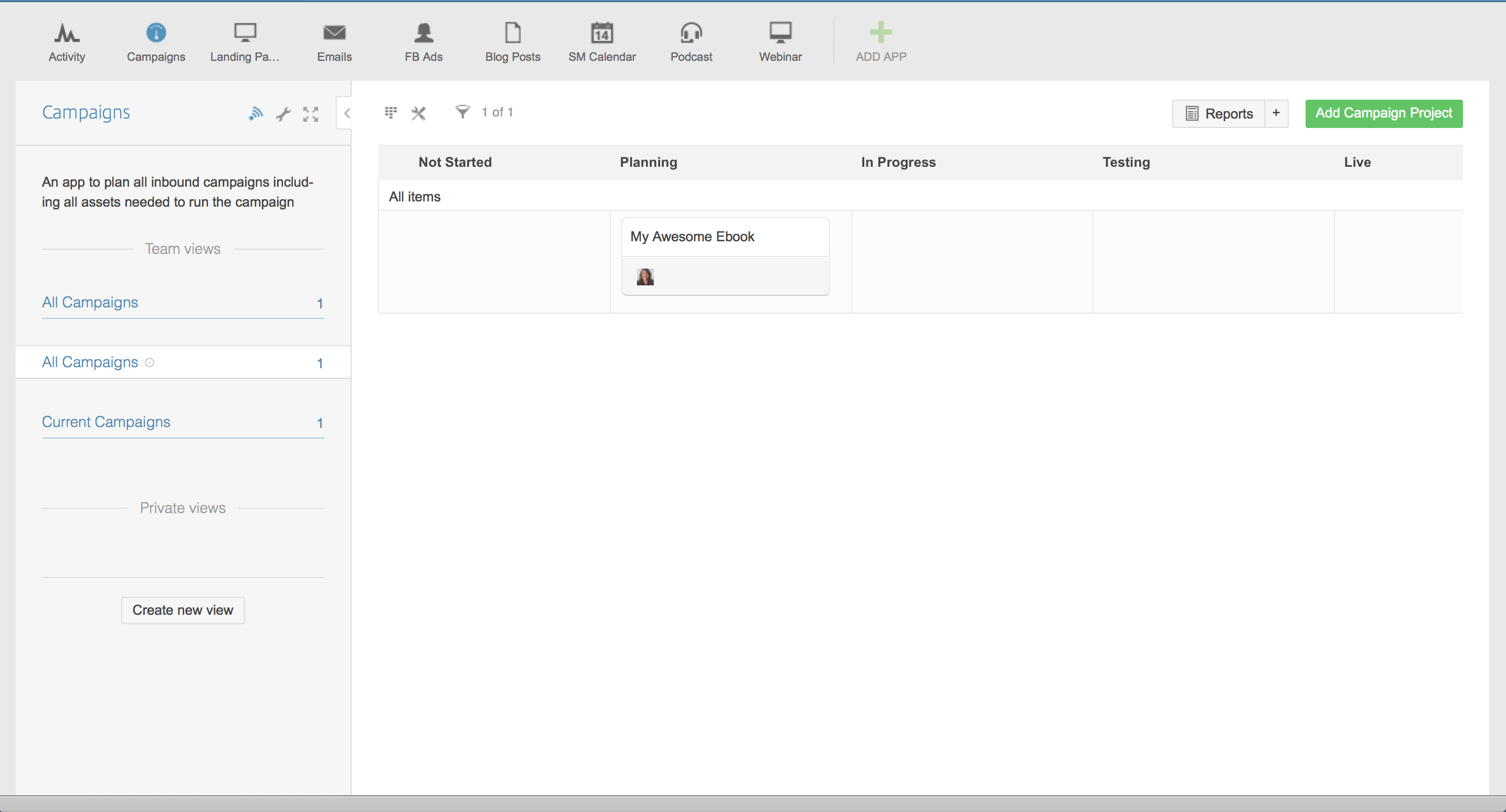The image size is (1506, 812).
Task: Open Campaigns app settings wrench
Action: pos(283,114)
